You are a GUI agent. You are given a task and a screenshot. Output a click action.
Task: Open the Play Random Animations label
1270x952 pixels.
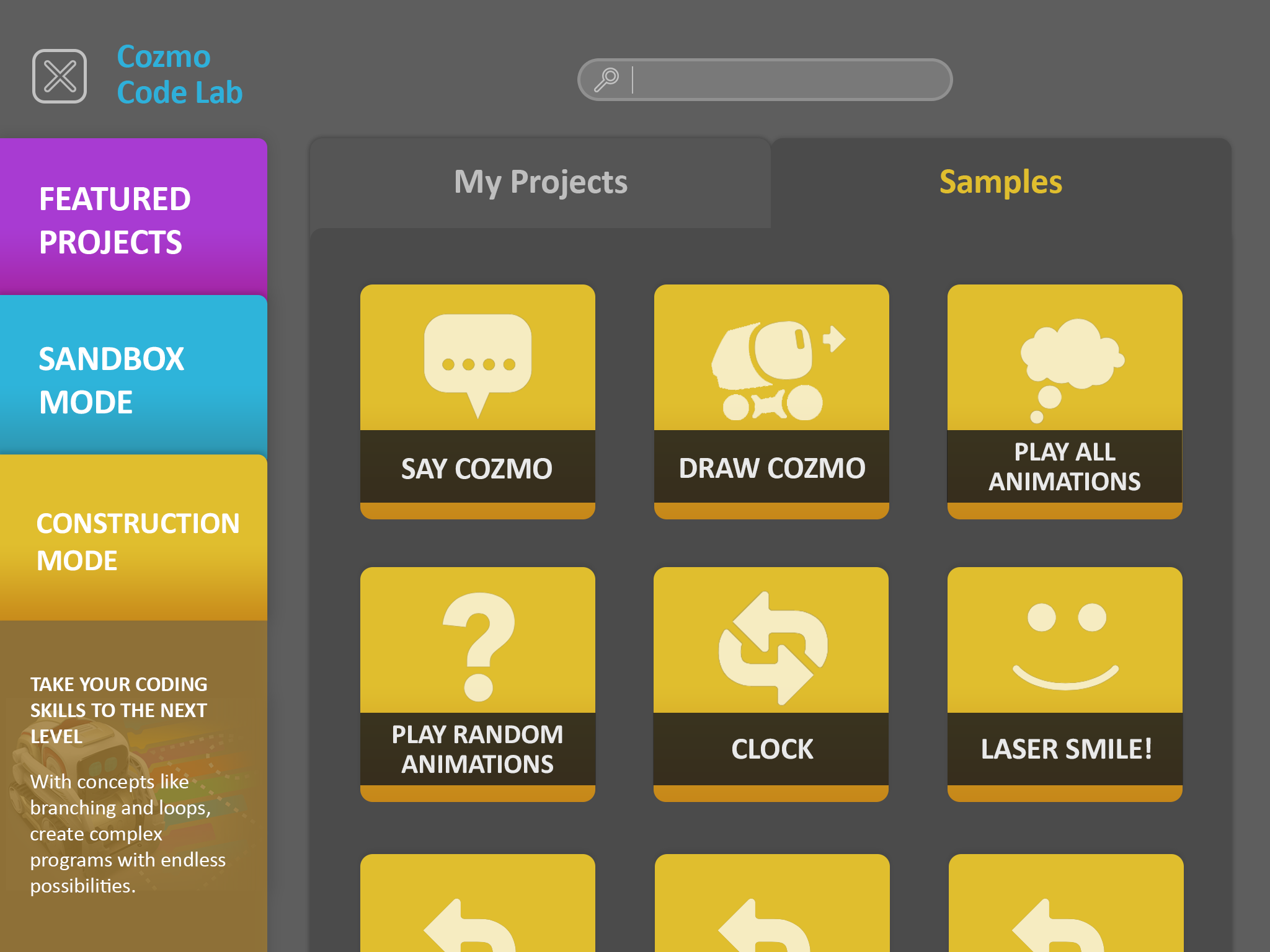477,749
